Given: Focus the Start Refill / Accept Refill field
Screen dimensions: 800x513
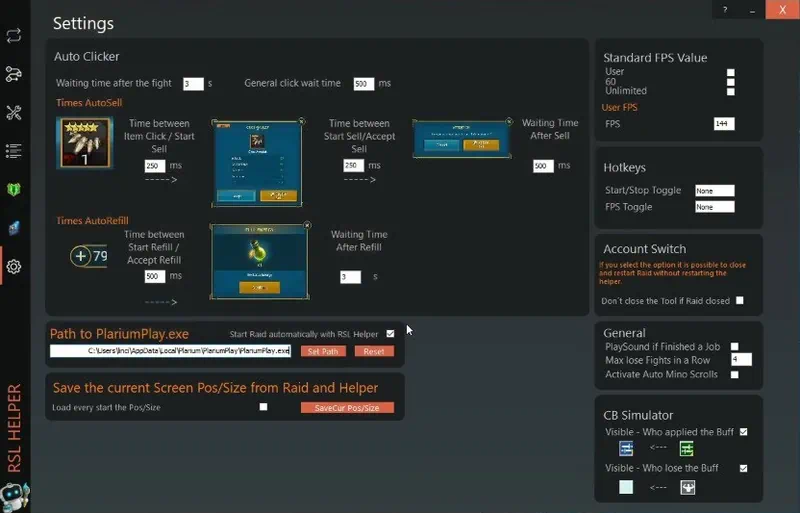Looking at the screenshot, I should point(155,276).
